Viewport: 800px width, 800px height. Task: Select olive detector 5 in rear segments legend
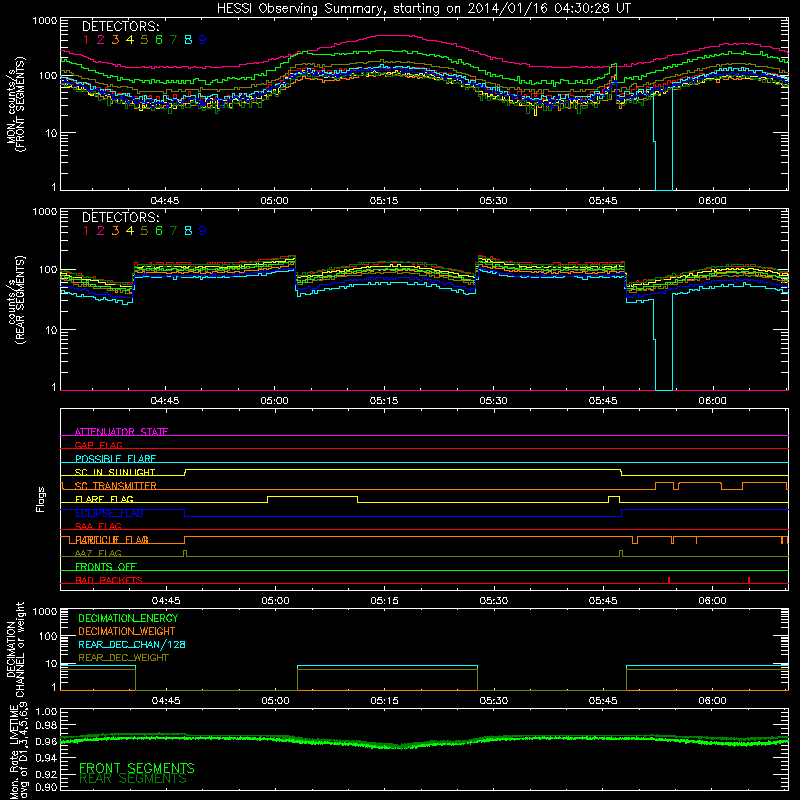[x=144, y=231]
